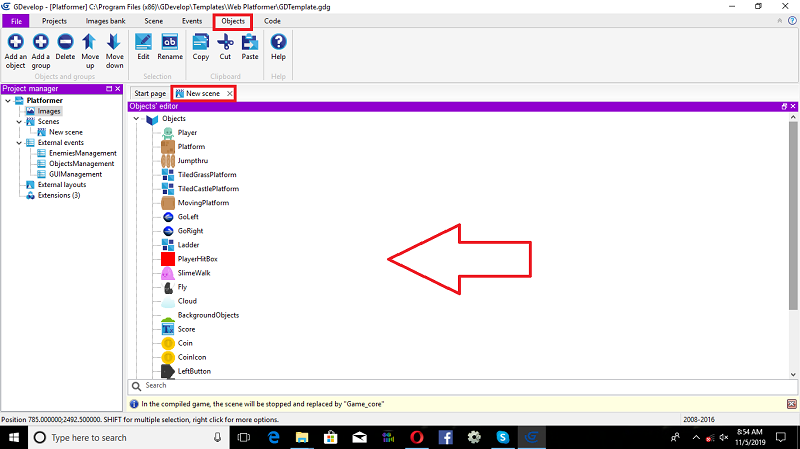The image size is (800, 449).
Task: Open GUIManagement external events
Action: coord(76,174)
